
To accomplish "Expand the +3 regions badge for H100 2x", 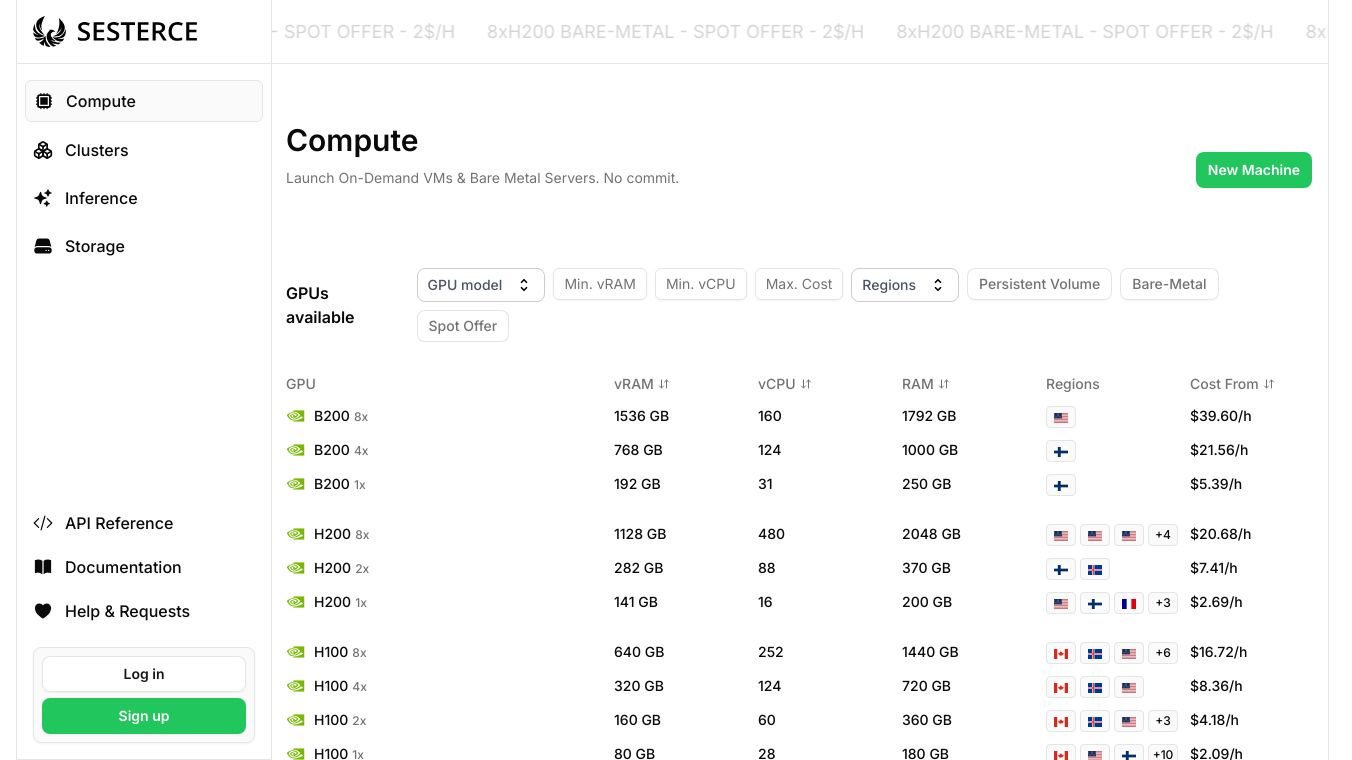I will (x=1163, y=721).
